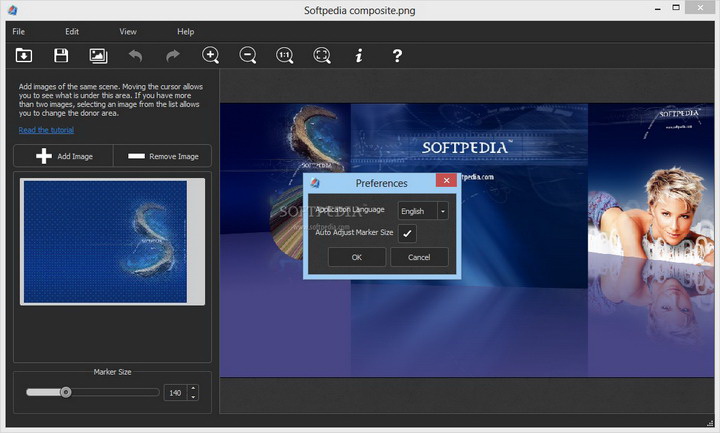The image size is (720, 433).
Task: Toggle Auto Adjust Marker Size checkbox
Action: [x=407, y=233]
